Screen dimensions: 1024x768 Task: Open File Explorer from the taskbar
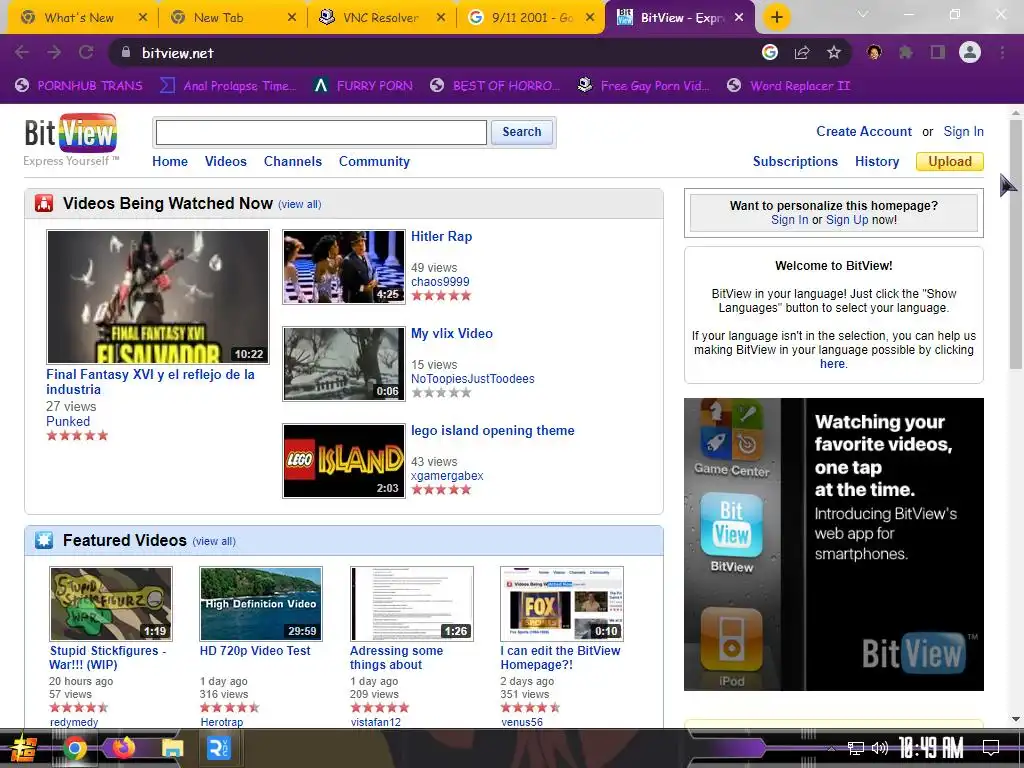[x=172, y=748]
